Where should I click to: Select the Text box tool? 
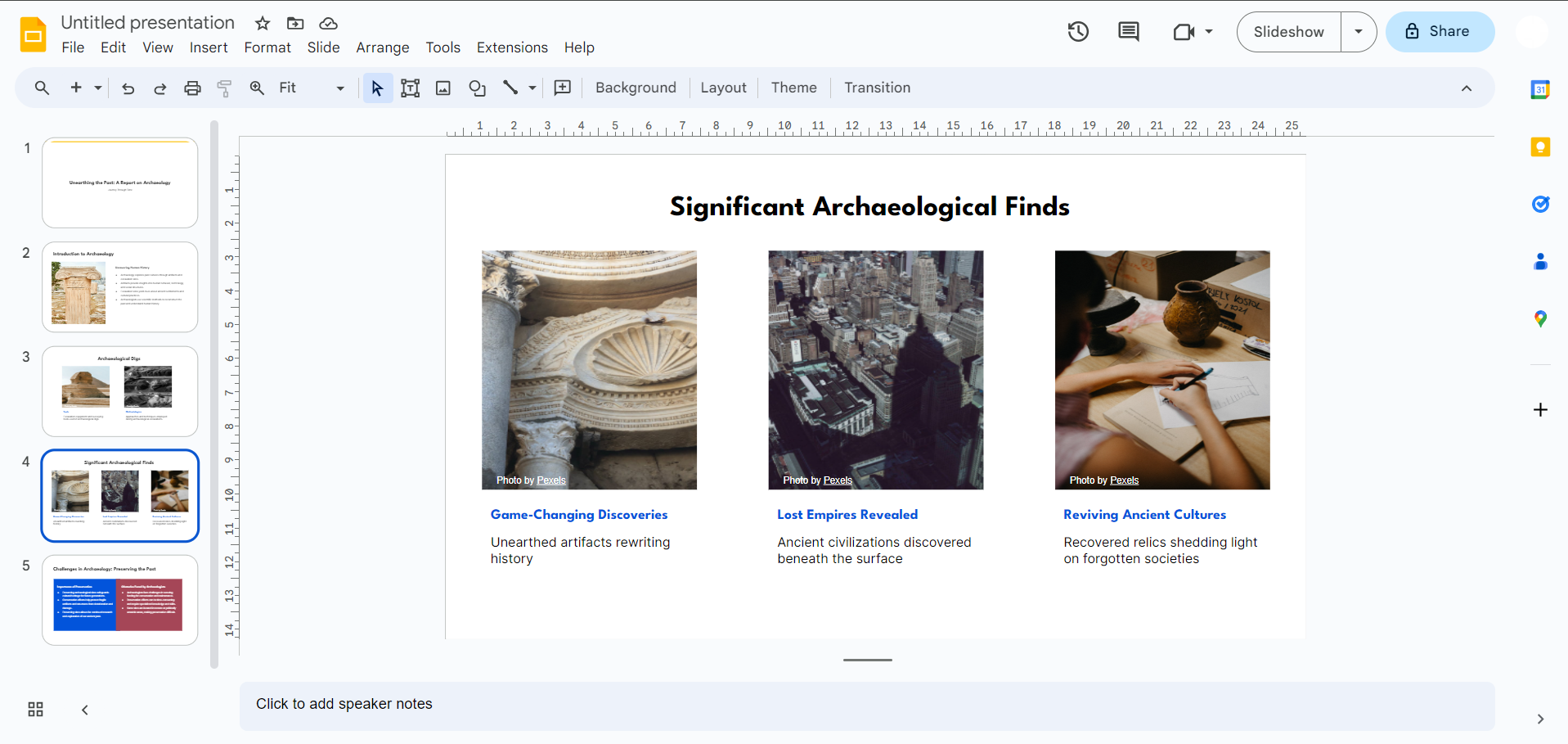point(410,88)
